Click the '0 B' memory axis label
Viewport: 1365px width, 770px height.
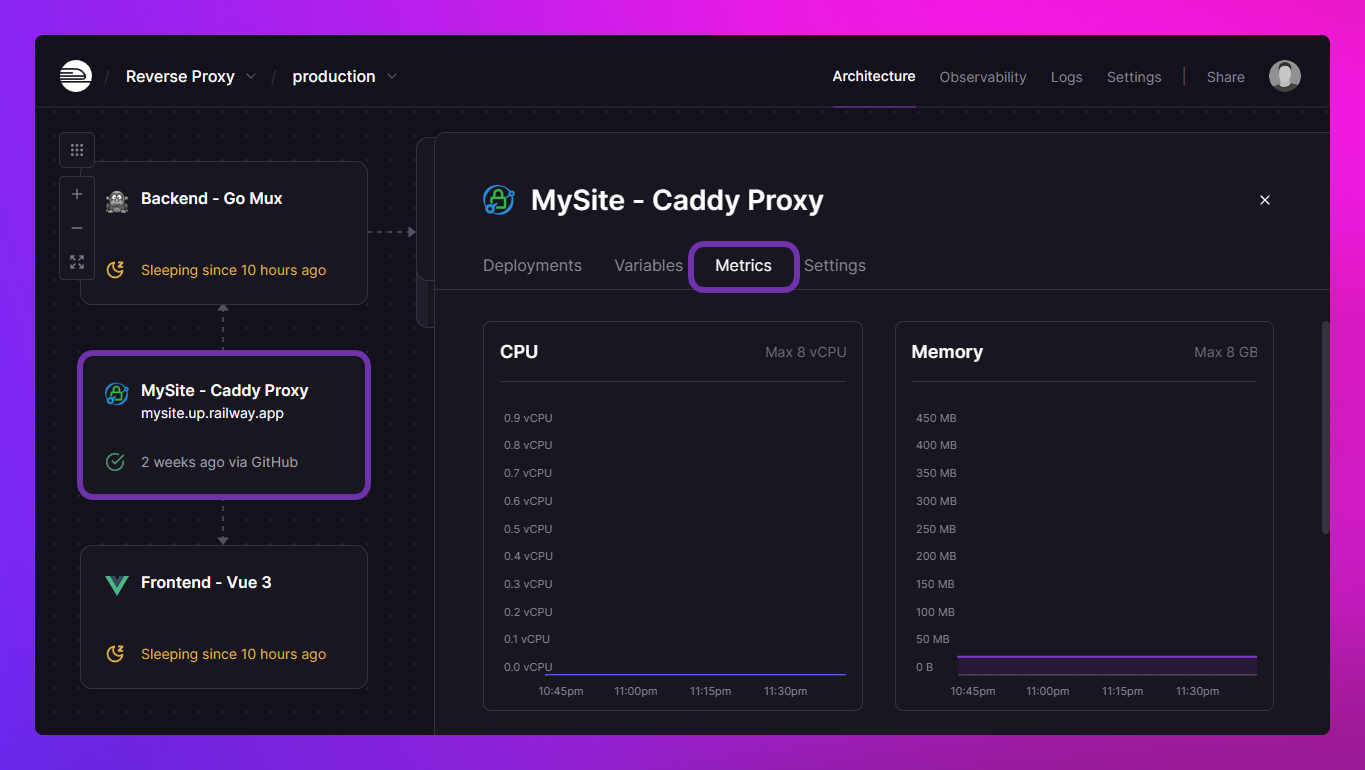(x=925, y=667)
